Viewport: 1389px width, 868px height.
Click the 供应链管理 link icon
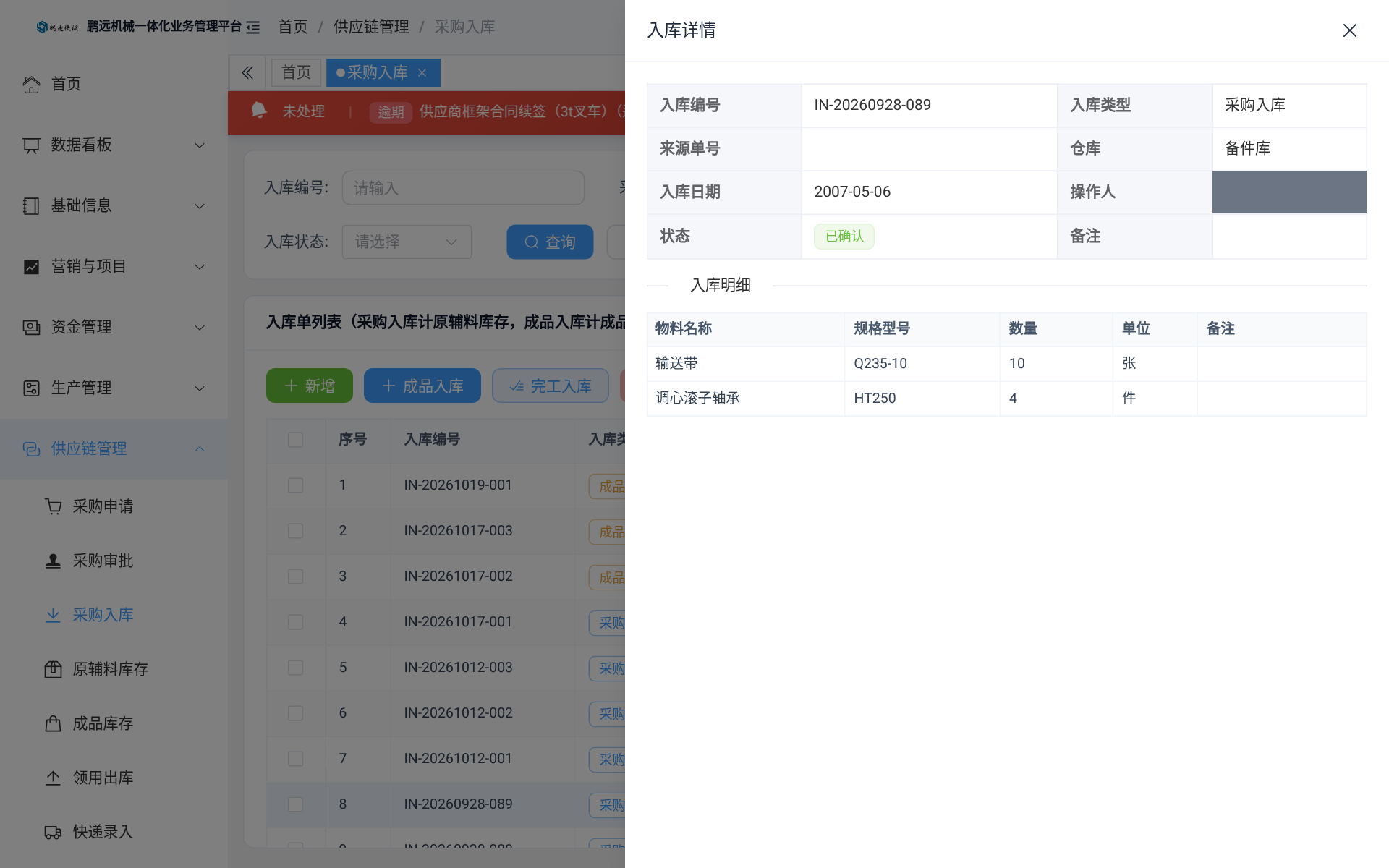coord(31,449)
